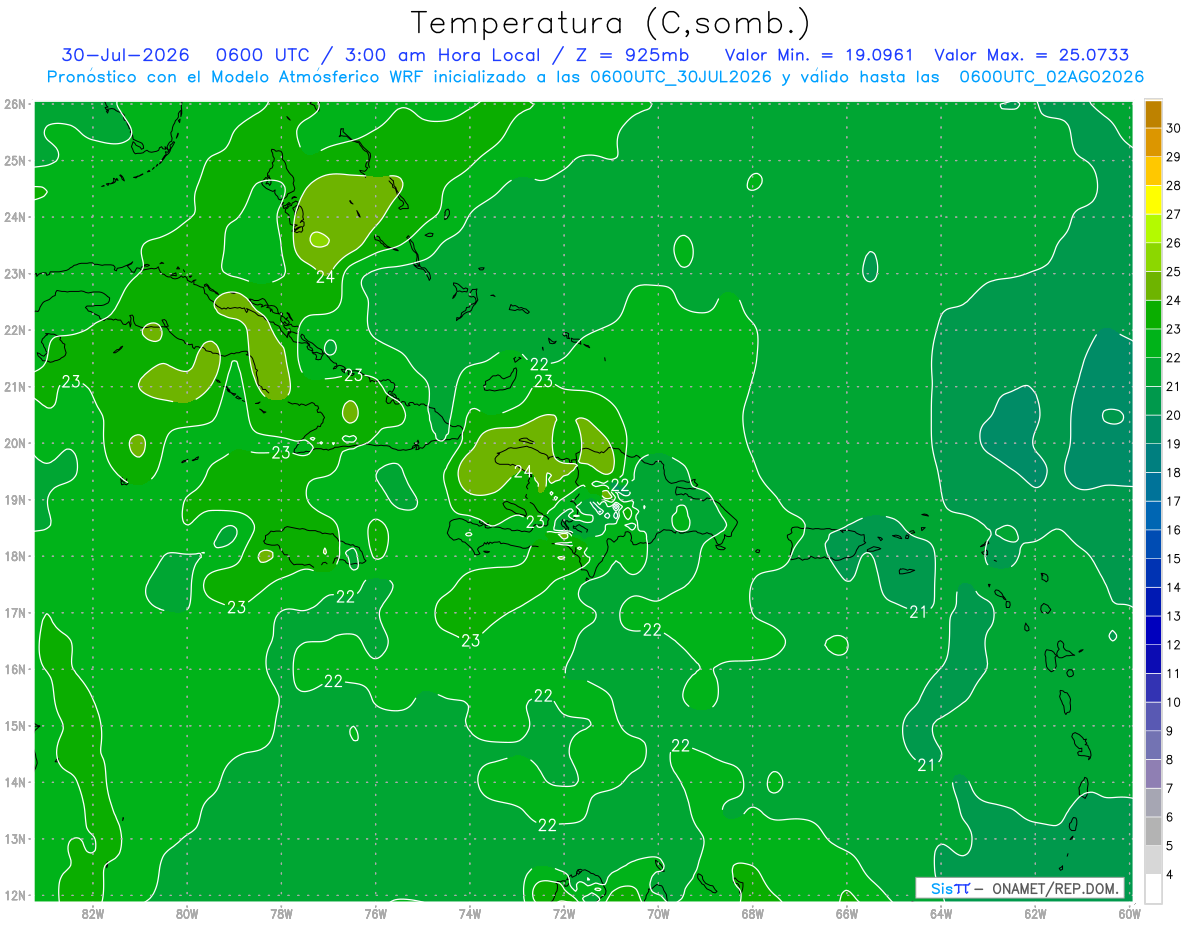Click the "12N" latitude axis label
1200x927 pixels.
coord(14,895)
